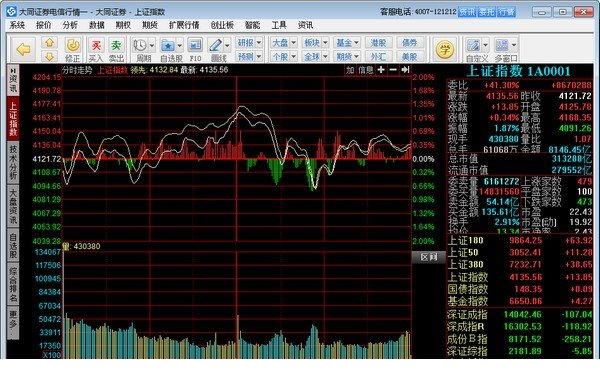Zoom out with the chart minus icon
This screenshot has height=373, width=600.
(393, 70)
